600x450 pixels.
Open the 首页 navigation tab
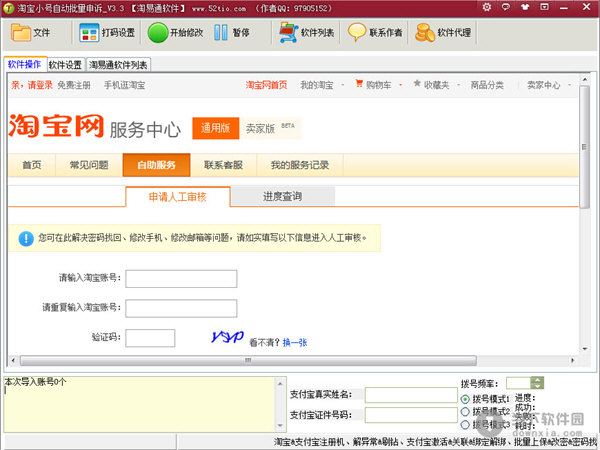pyautogui.click(x=32, y=165)
